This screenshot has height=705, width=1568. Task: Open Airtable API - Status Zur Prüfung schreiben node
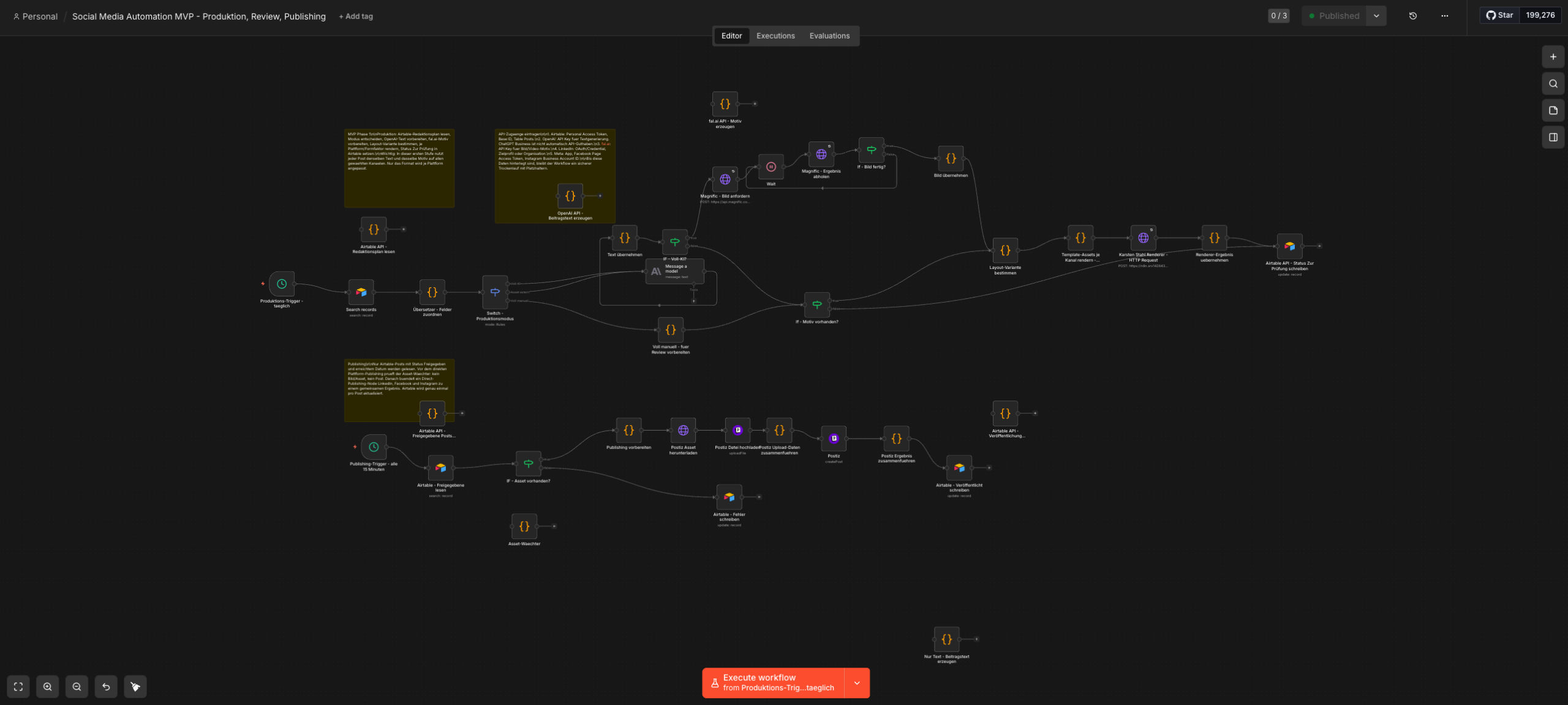tap(1290, 246)
